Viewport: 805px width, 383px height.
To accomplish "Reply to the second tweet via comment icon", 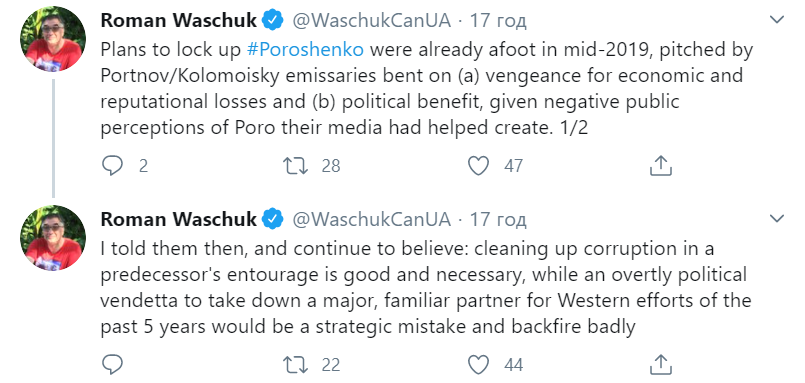I will (112, 365).
